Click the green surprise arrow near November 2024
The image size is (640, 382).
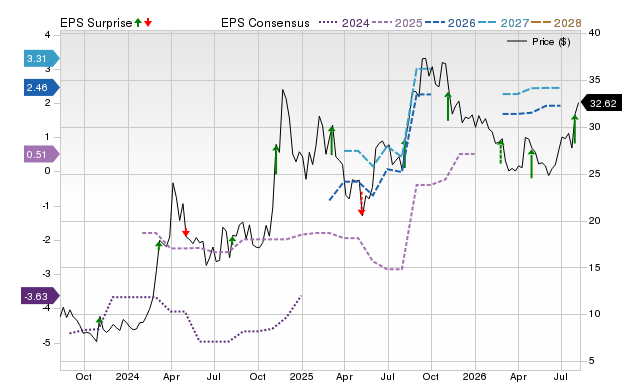[x=276, y=160]
